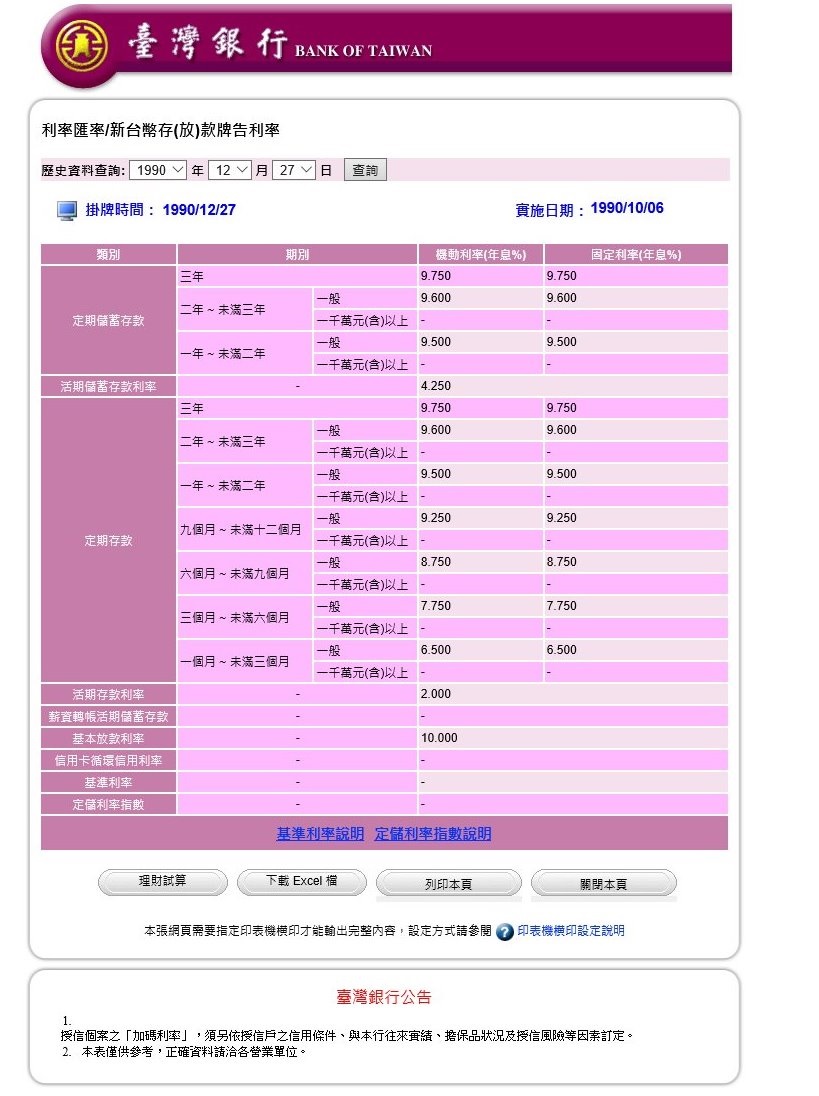Click the 理財試算 button

[x=162, y=881]
